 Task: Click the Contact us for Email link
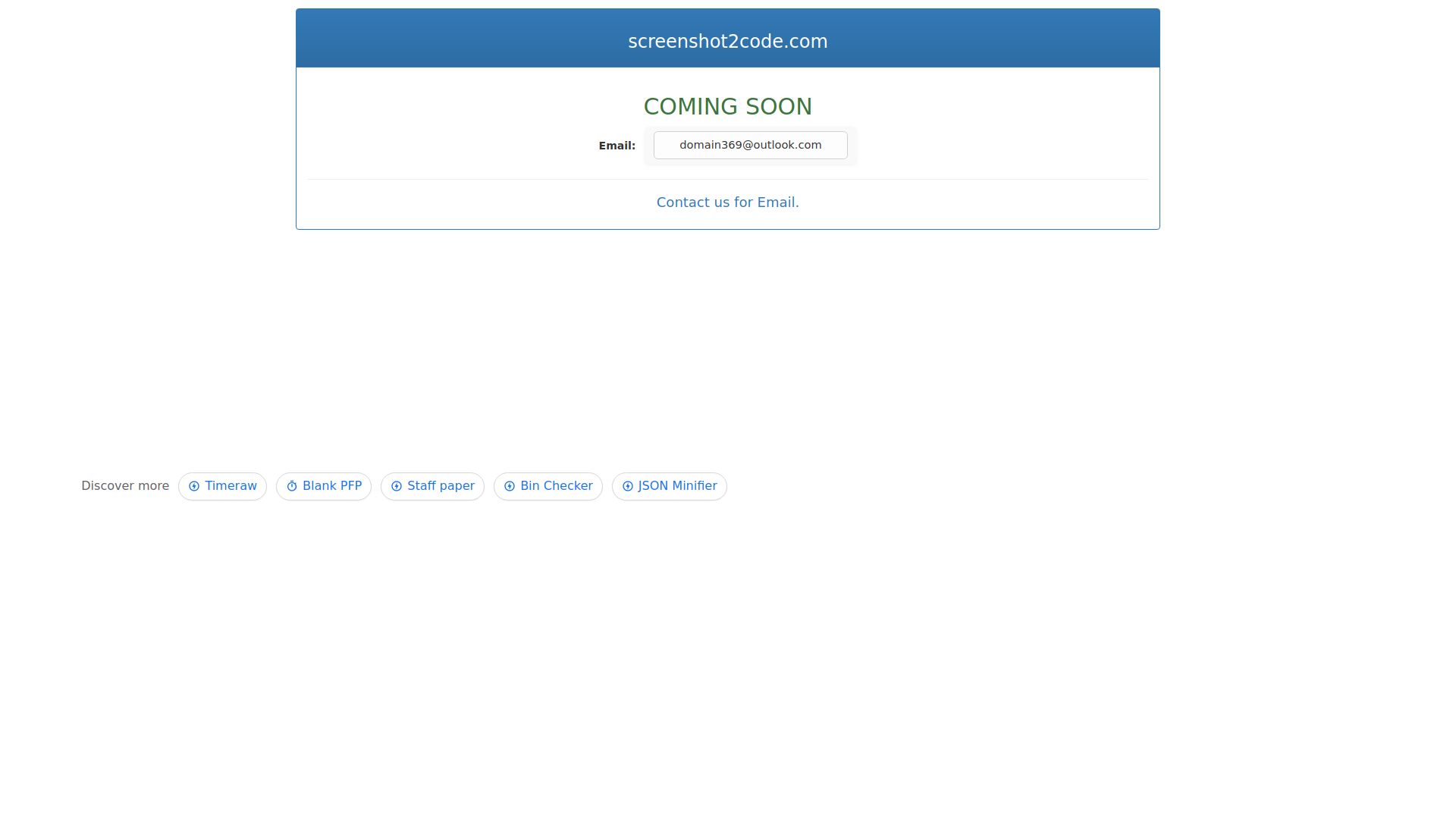pos(727,202)
